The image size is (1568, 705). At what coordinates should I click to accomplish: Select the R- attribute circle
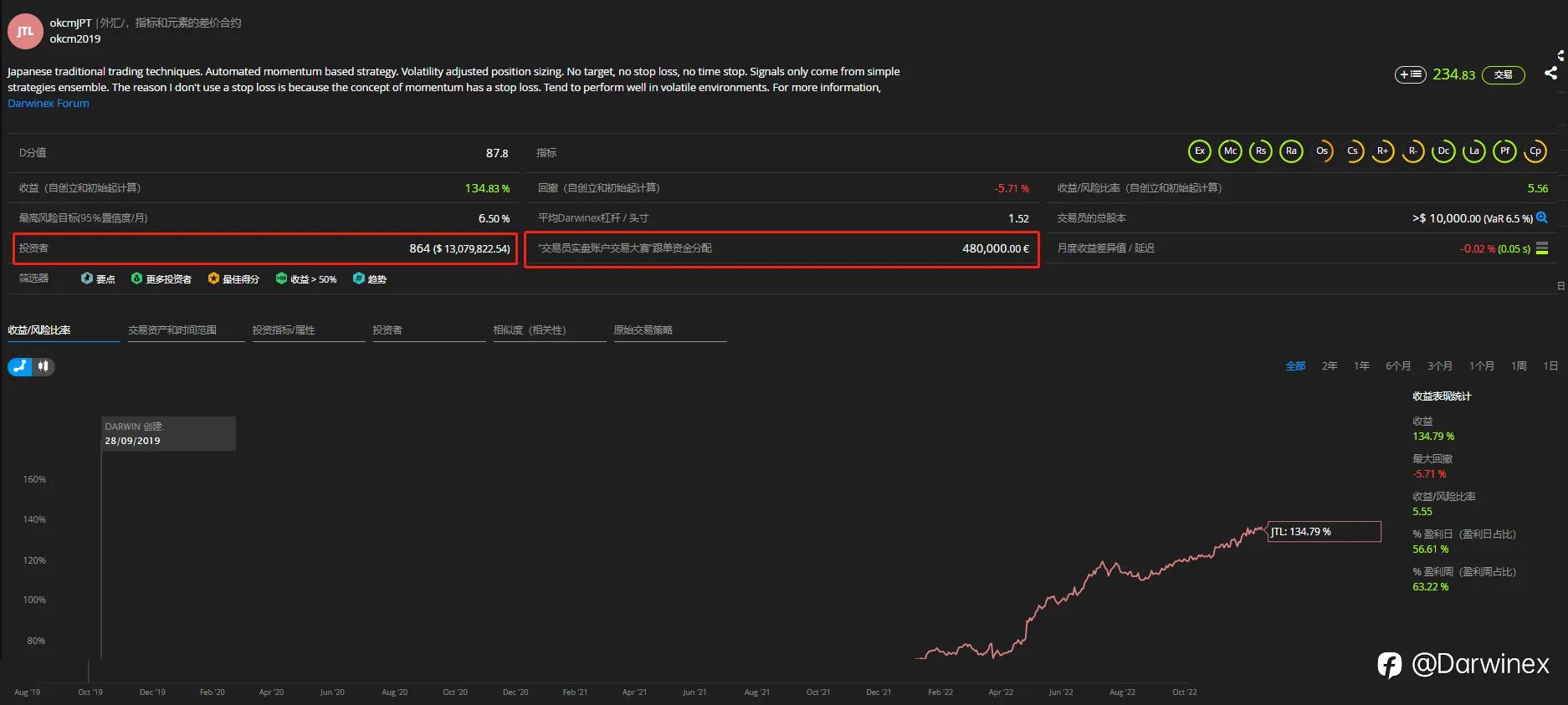(x=1413, y=151)
